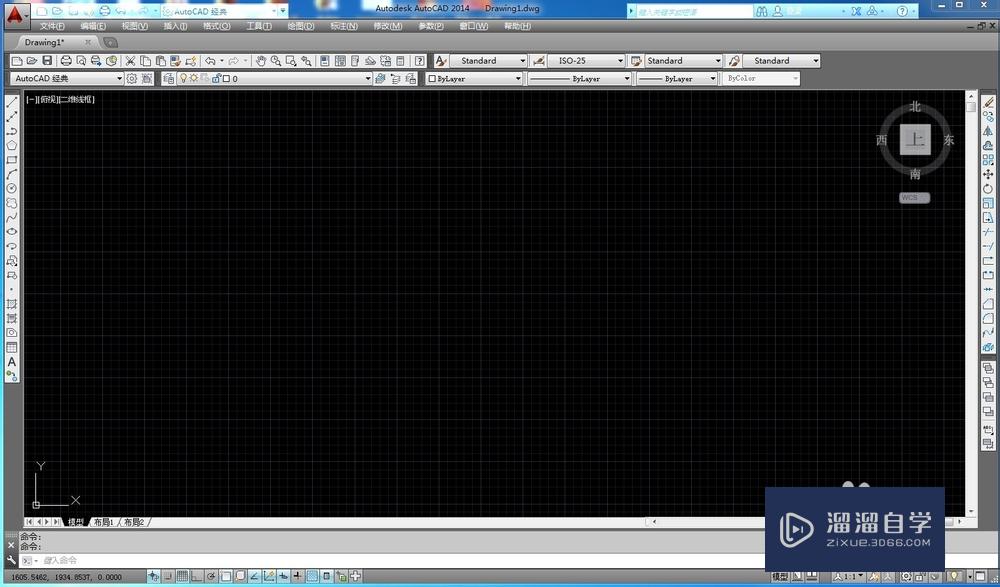Switch to the 布局2 layout tab

(x=134, y=522)
